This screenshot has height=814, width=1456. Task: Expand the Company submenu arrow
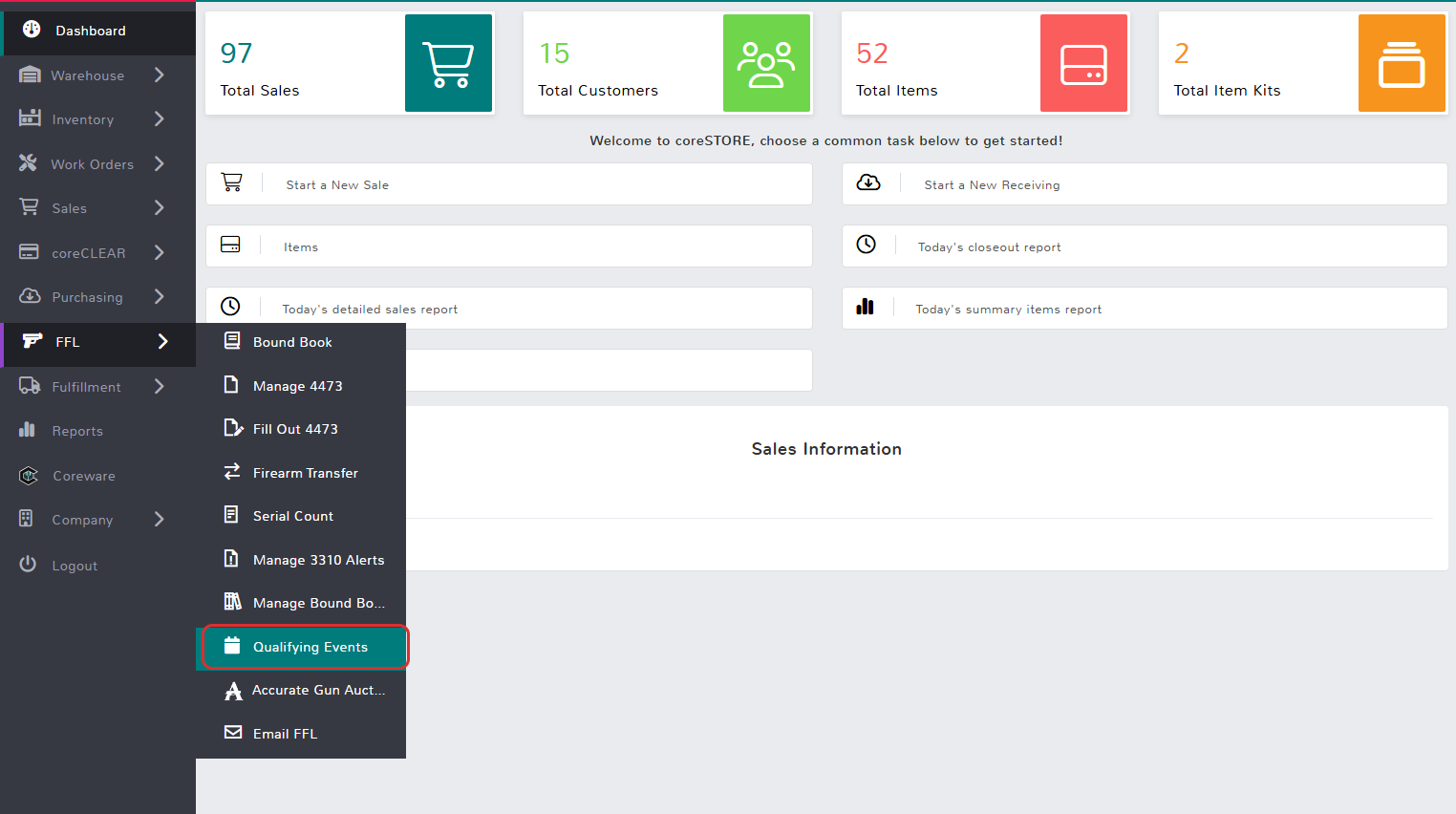click(x=160, y=520)
